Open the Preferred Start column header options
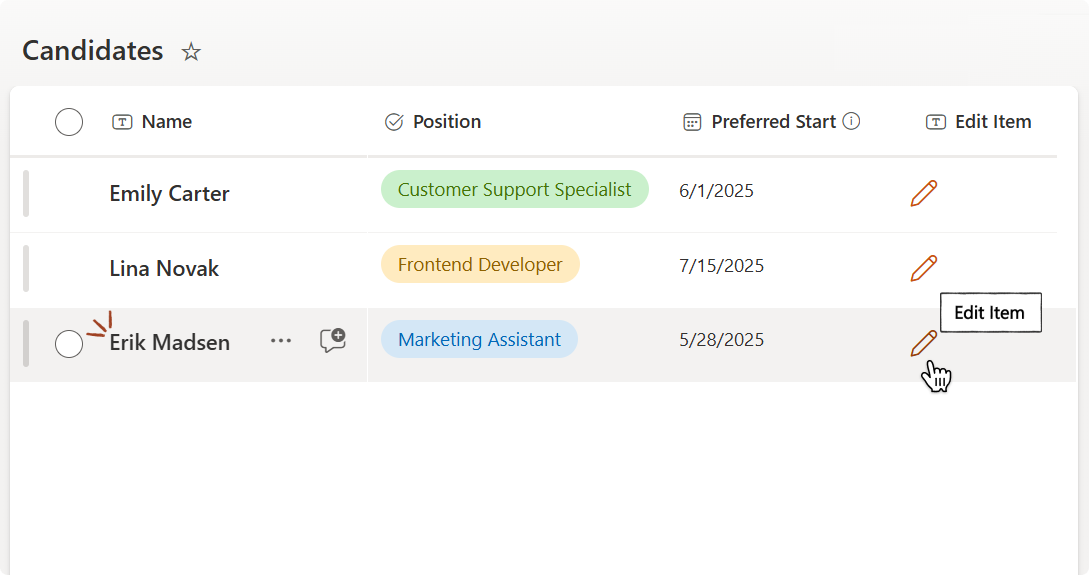The width and height of the screenshot is (1089, 575). coord(773,122)
